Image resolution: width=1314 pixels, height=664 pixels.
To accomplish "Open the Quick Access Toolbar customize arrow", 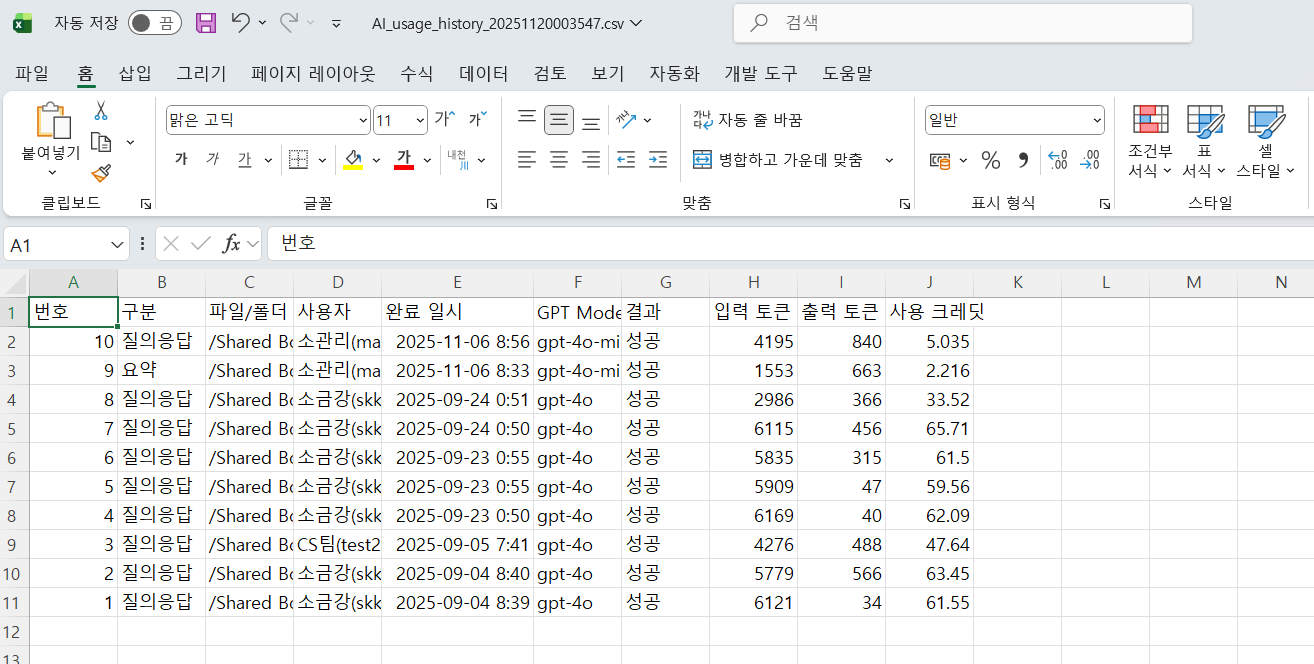I will coord(336,23).
